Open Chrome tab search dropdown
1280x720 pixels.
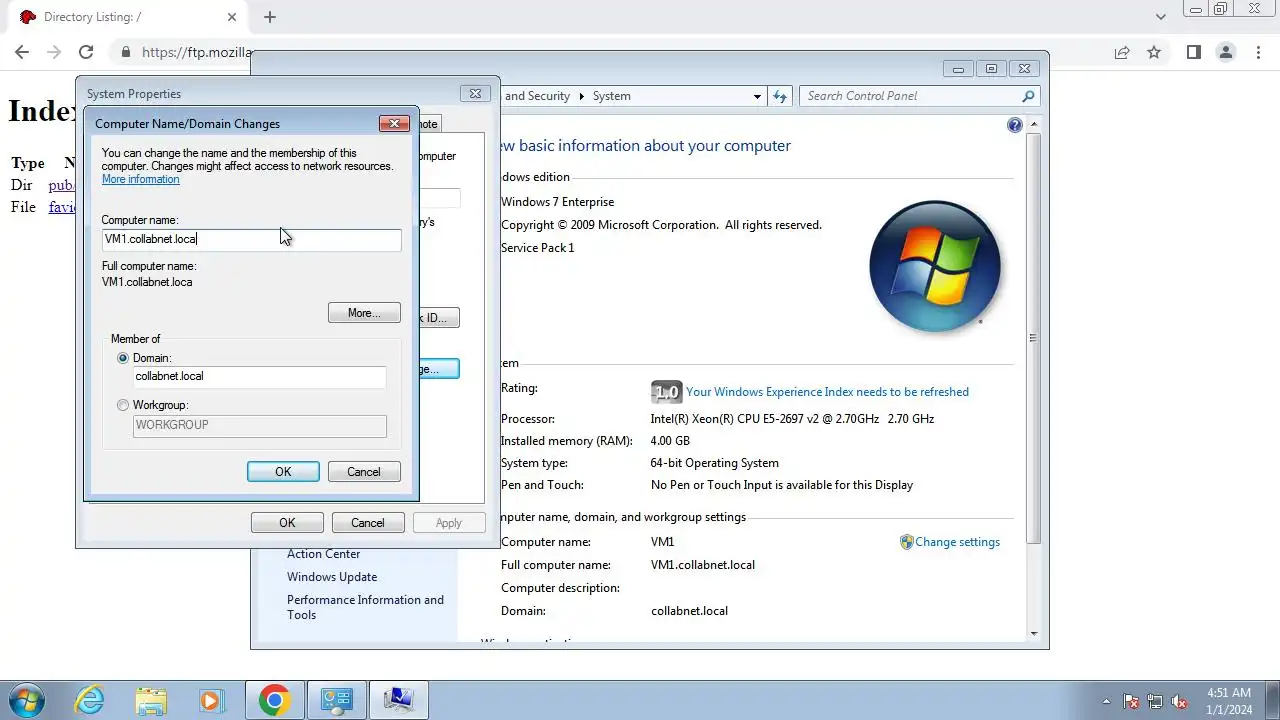1161,17
